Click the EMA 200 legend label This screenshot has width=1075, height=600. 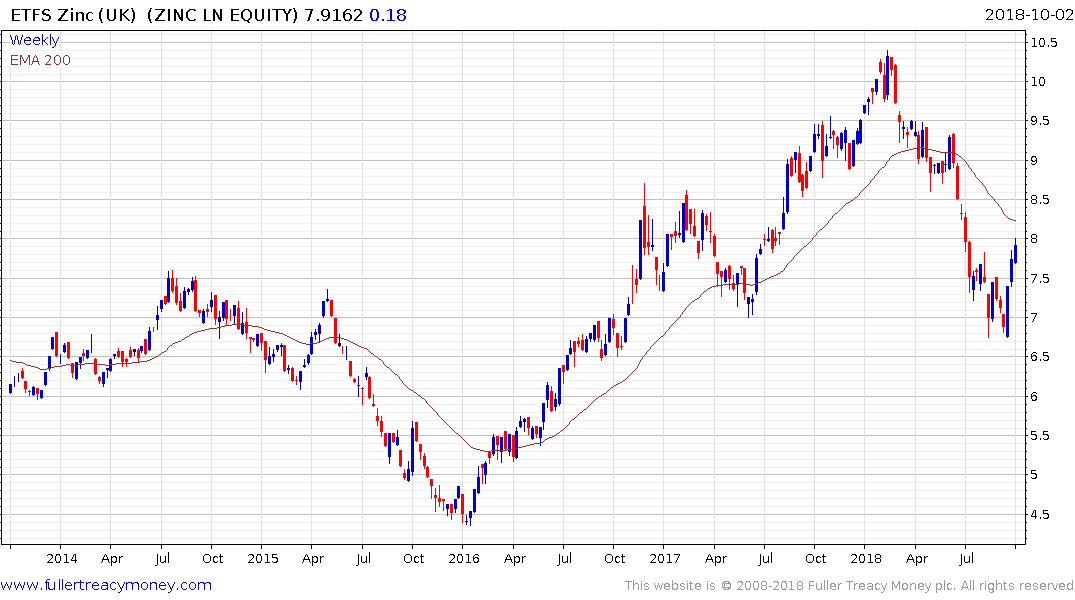(x=40, y=60)
